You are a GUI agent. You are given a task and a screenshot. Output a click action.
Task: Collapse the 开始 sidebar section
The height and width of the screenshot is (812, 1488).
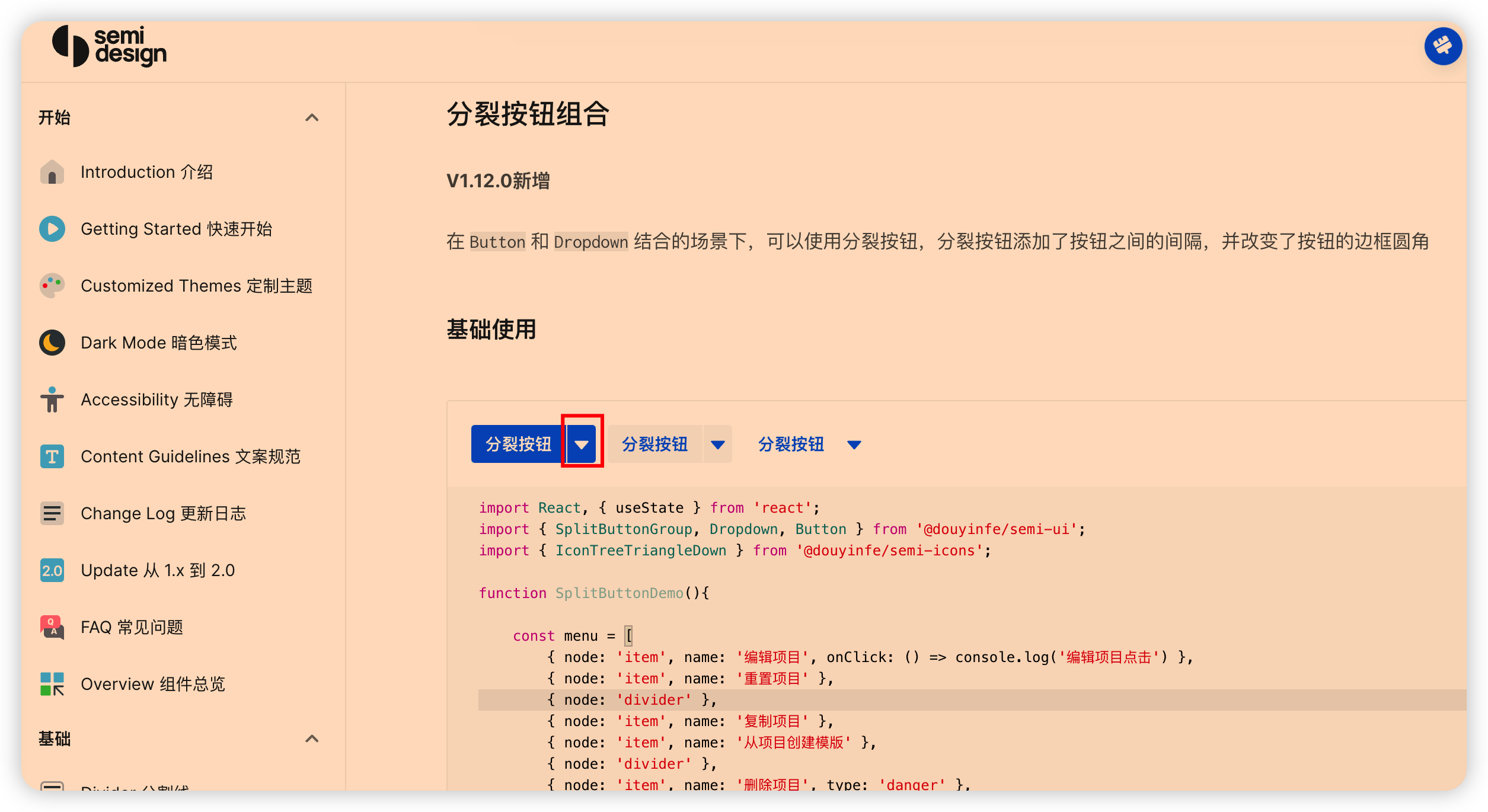[x=312, y=117]
